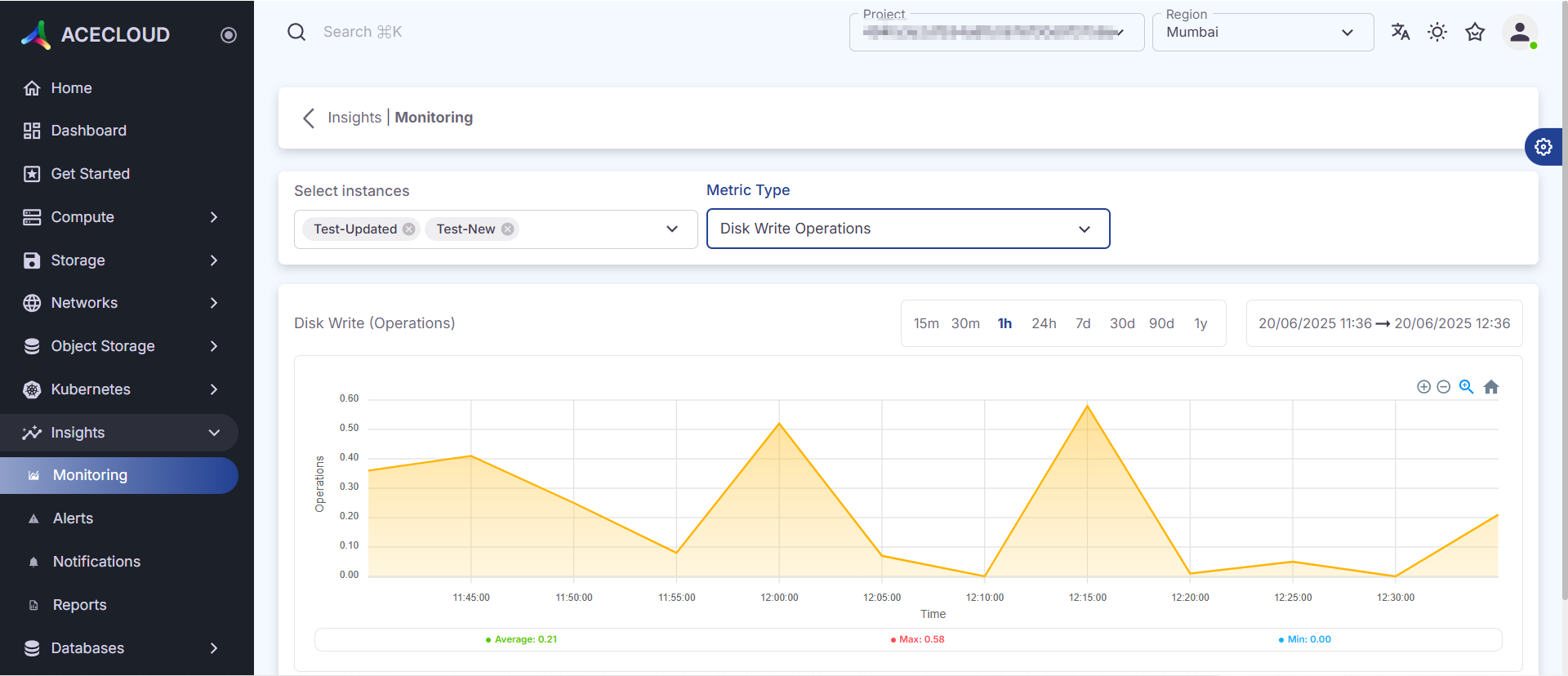
Task: Reset chart zoom with home icon
Action: coord(1491,387)
